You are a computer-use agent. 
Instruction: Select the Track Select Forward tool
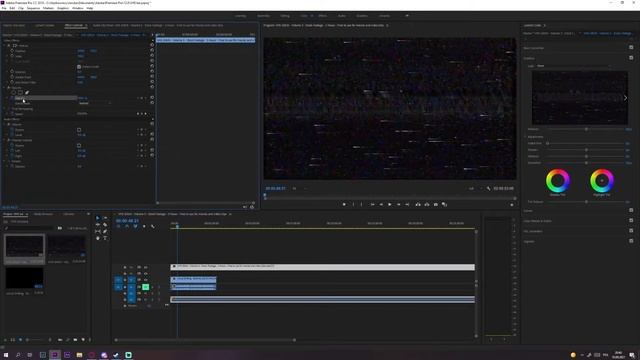(105, 218)
